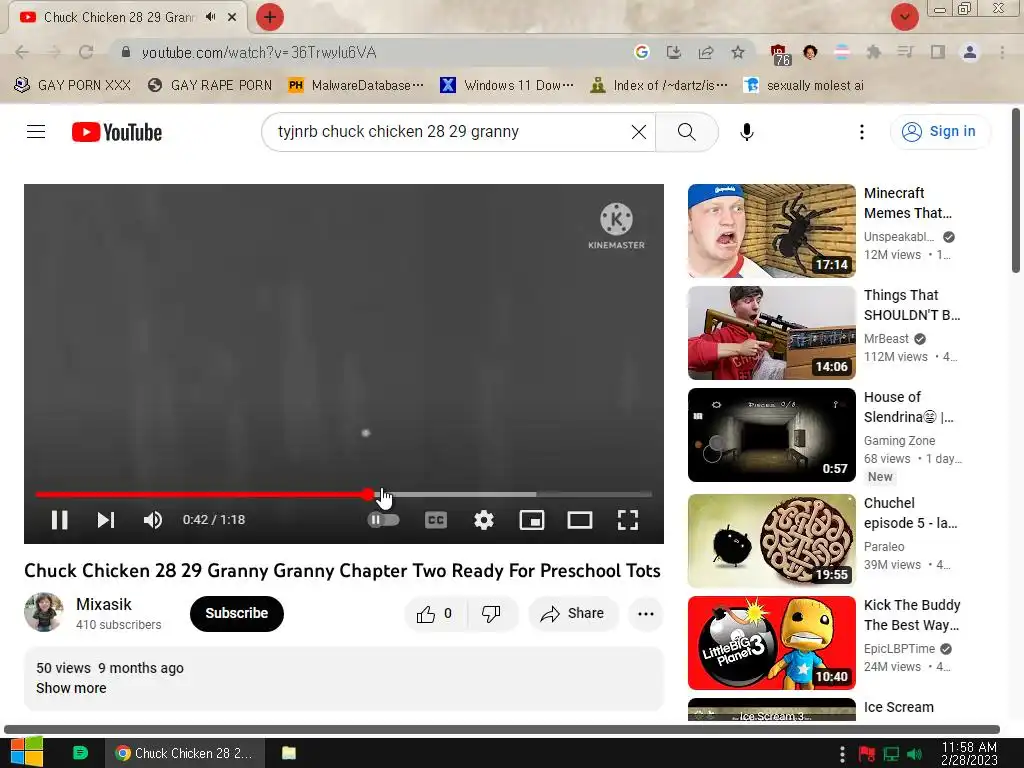This screenshot has width=1024, height=768.
Task: Open the Share dialog
Action: (x=573, y=613)
